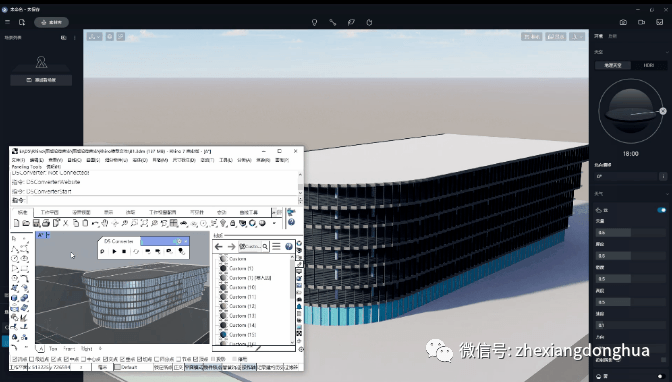Open D5 Converter toolbar gear settings

(x=179, y=241)
